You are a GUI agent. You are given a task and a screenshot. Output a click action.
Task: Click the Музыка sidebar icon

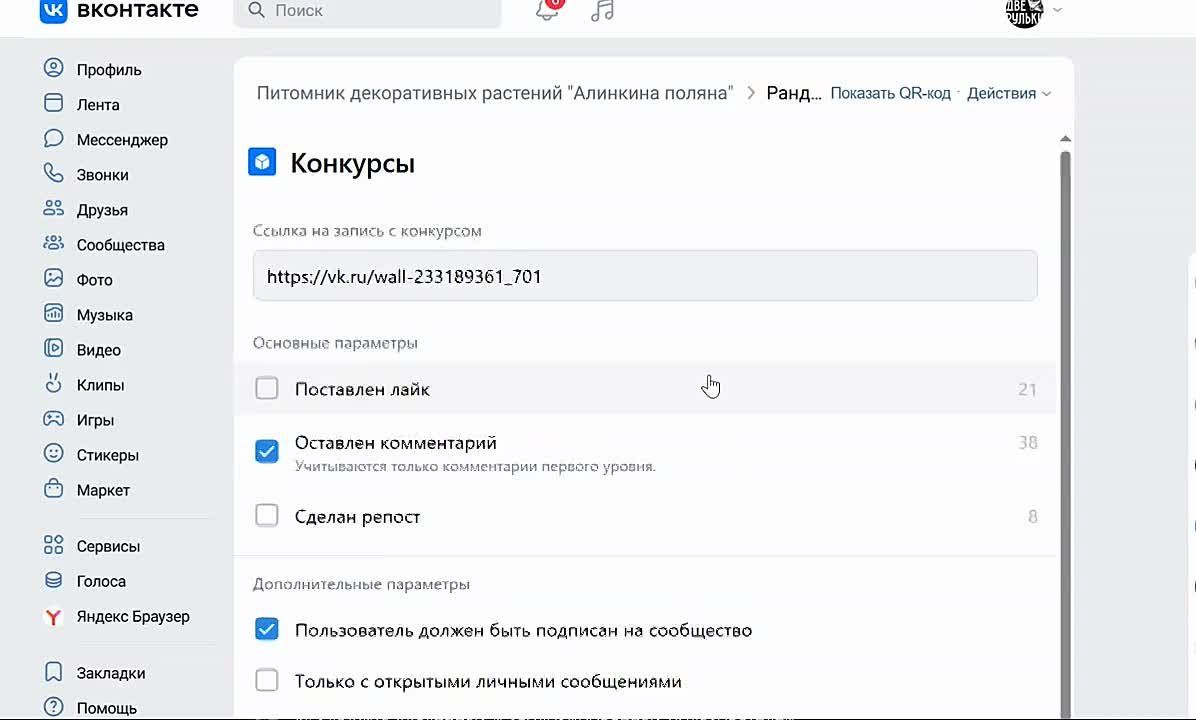click(53, 313)
